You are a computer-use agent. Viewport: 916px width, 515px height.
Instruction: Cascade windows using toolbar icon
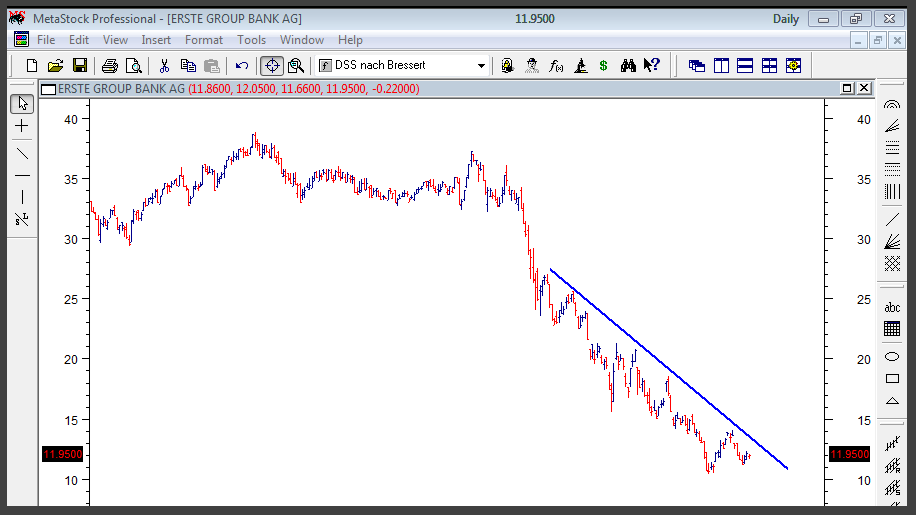pyautogui.click(x=696, y=65)
